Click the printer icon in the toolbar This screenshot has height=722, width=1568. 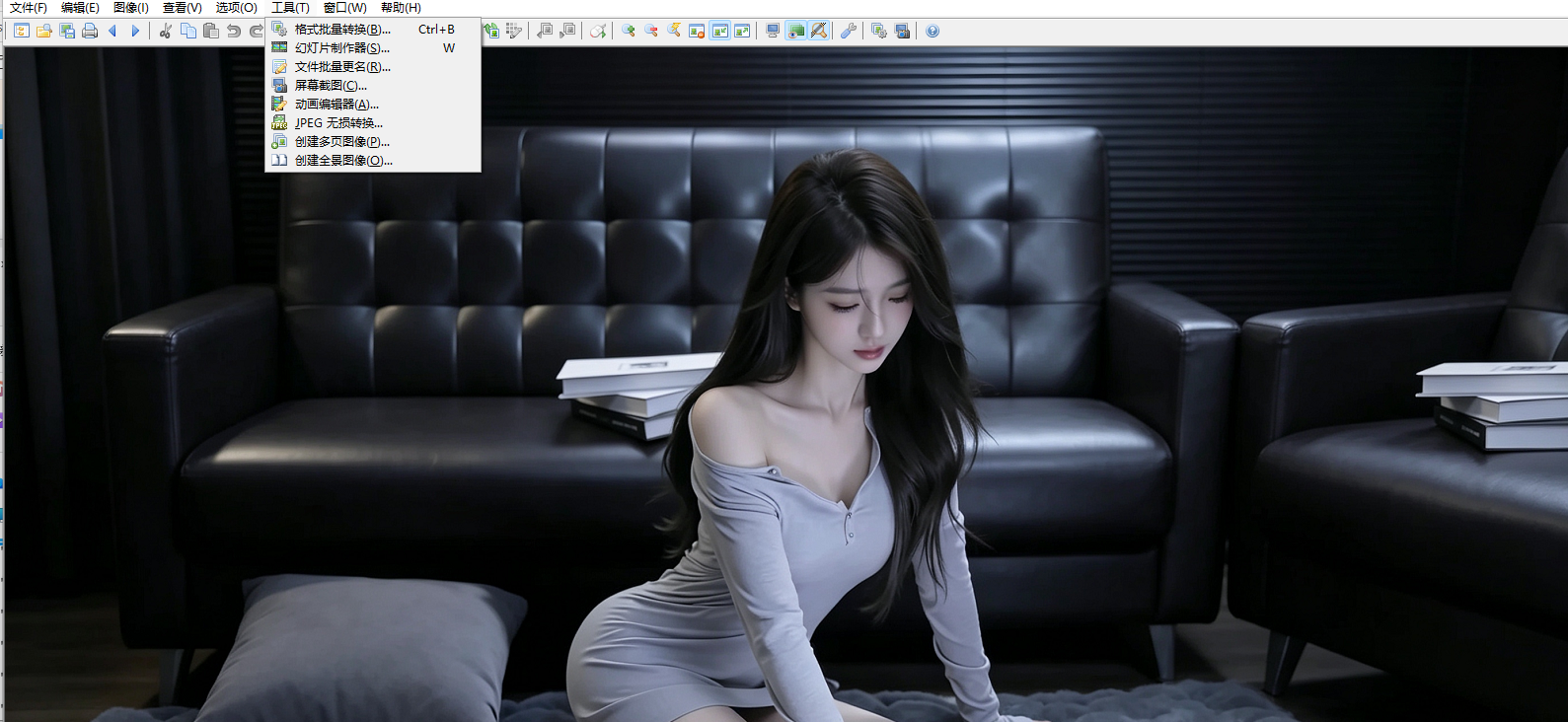point(90,31)
